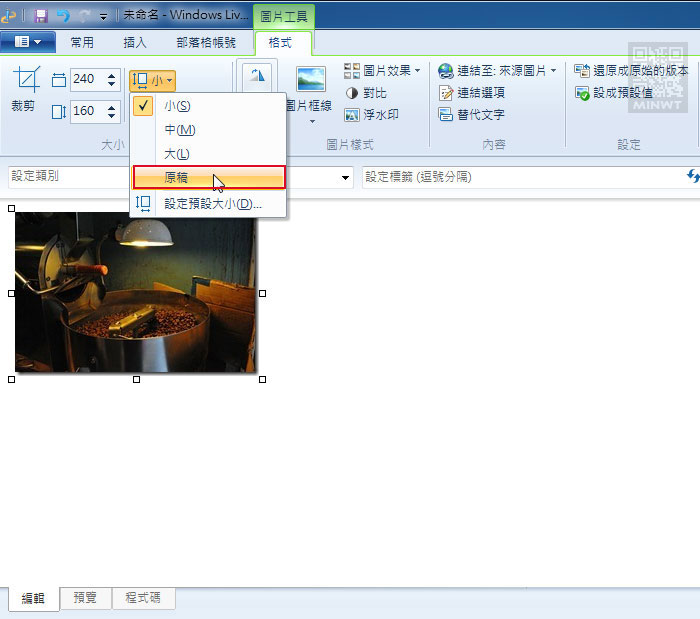Switch to the Source code (程式碼) view tab
Screen dimensions: 700x619
point(143,598)
